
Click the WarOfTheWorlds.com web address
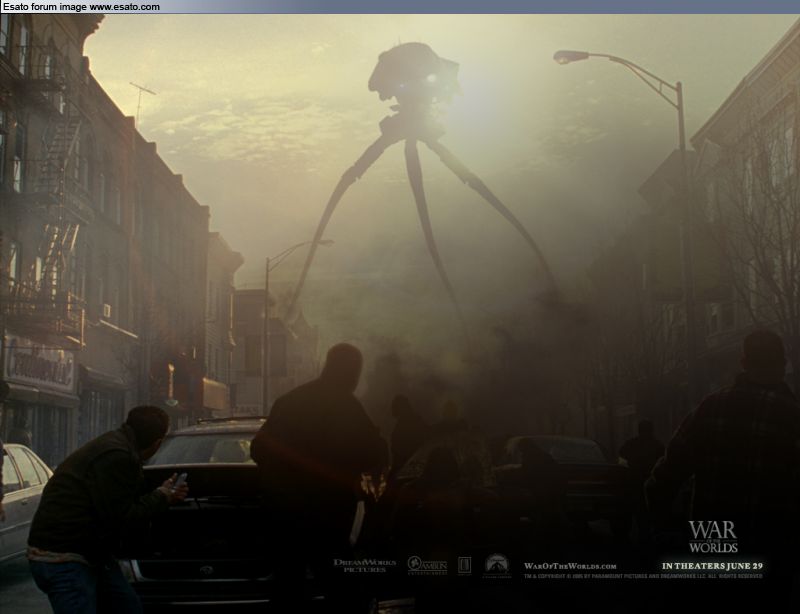(570, 566)
